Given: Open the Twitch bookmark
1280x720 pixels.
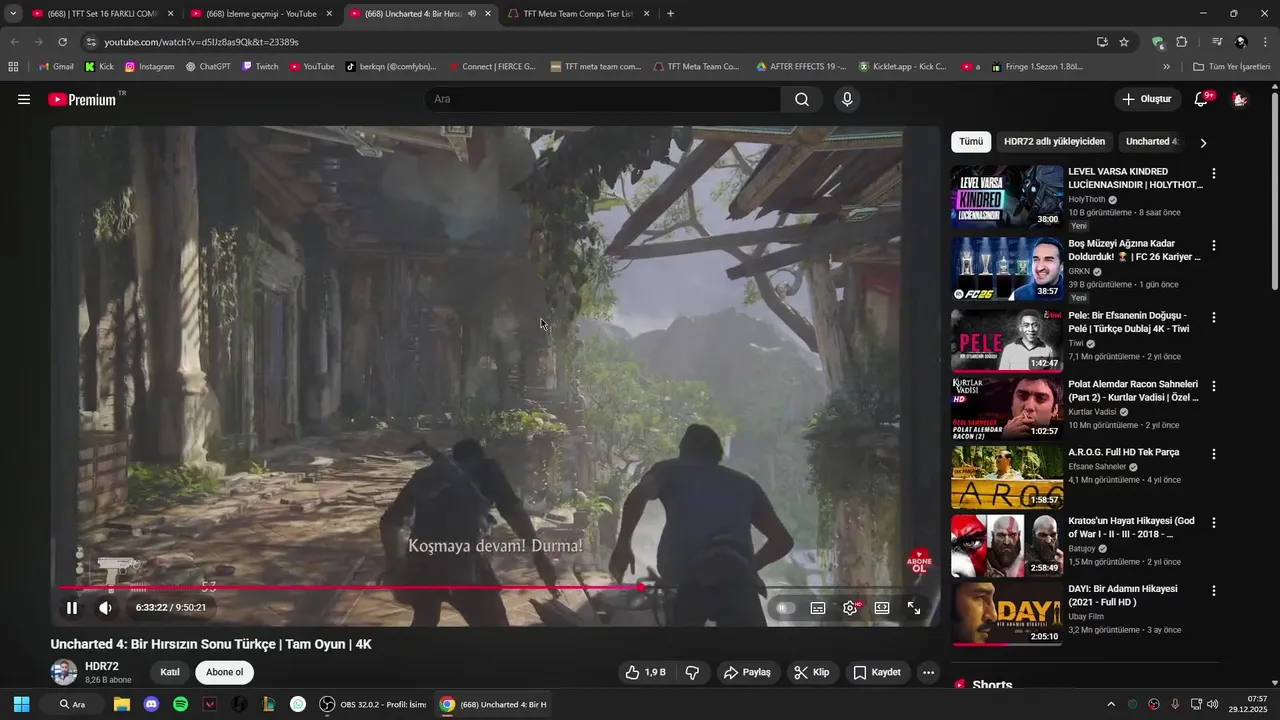Looking at the screenshot, I should [260, 67].
